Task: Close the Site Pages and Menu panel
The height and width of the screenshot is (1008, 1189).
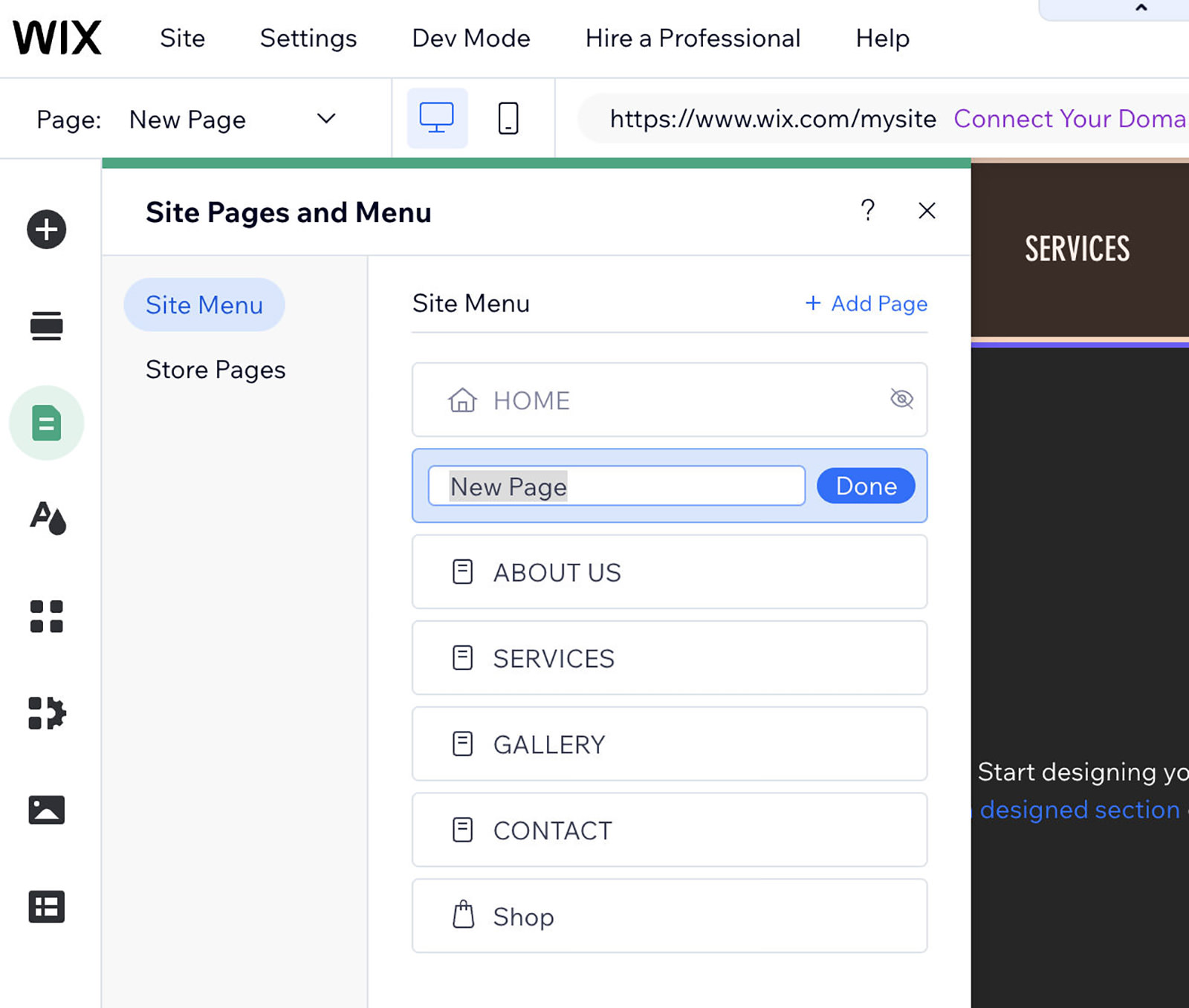Action: coord(927,211)
